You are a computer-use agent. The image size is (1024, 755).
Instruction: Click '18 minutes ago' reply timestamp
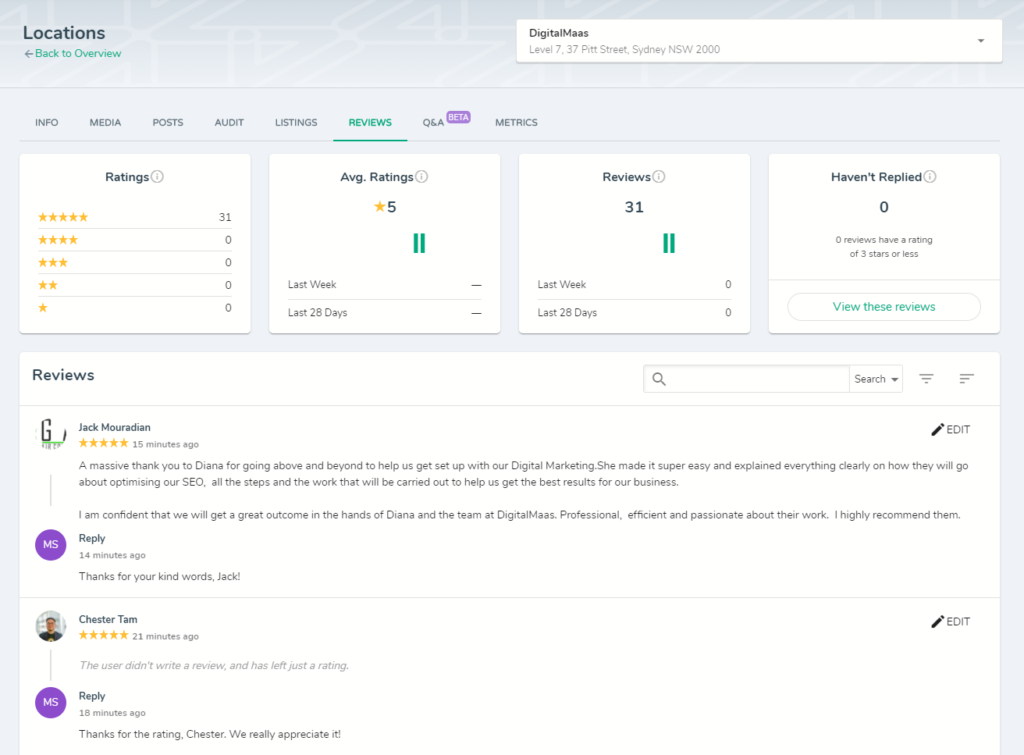[112, 713]
